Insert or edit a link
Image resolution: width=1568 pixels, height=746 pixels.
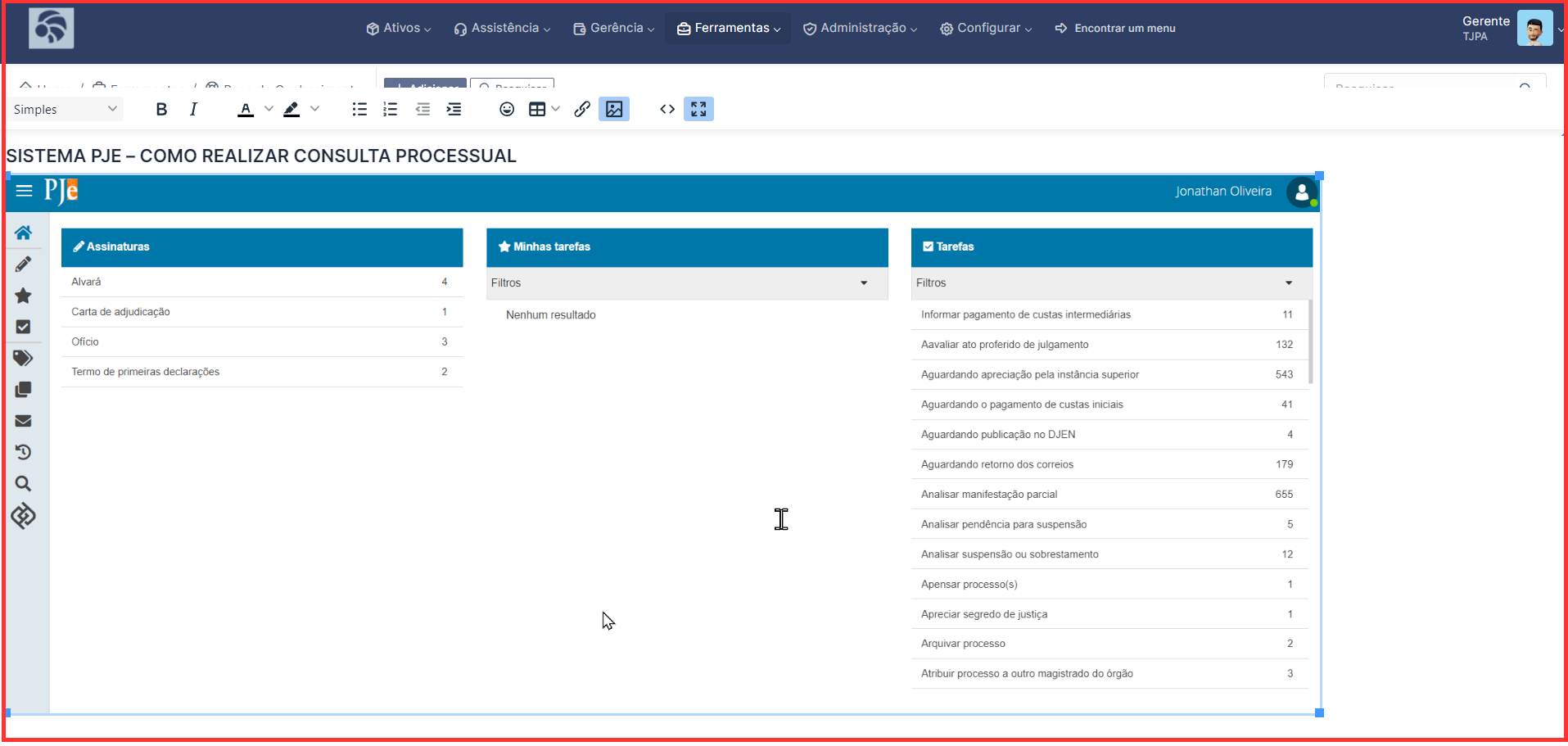point(582,110)
